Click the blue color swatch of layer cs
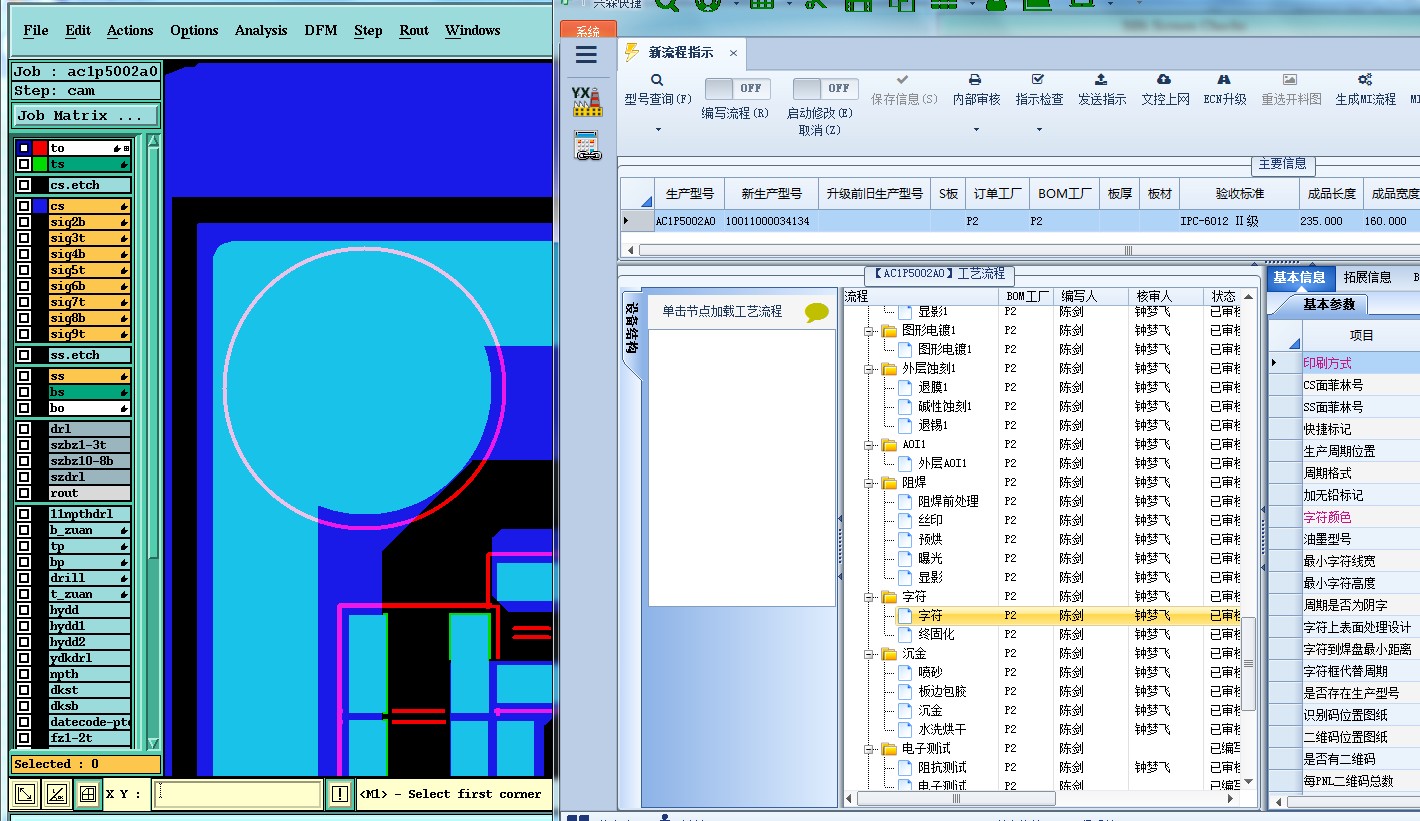Image resolution: width=1420 pixels, height=821 pixels. point(40,206)
